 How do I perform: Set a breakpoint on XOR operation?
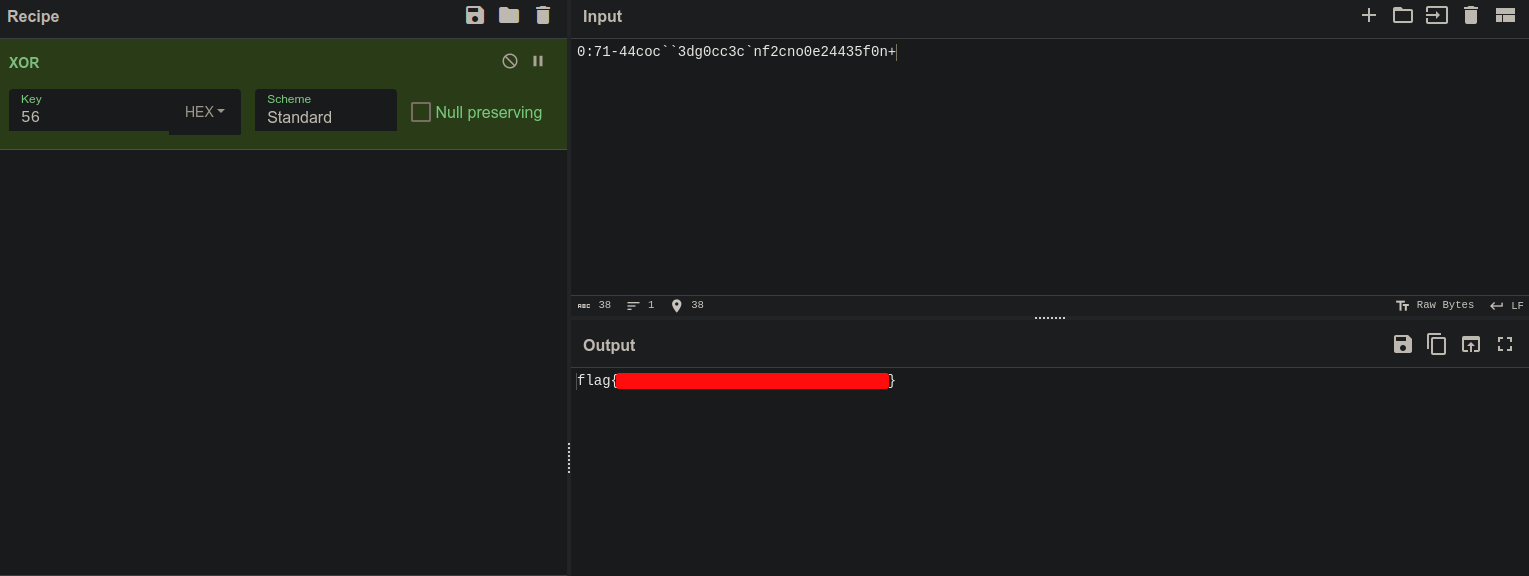(538, 61)
